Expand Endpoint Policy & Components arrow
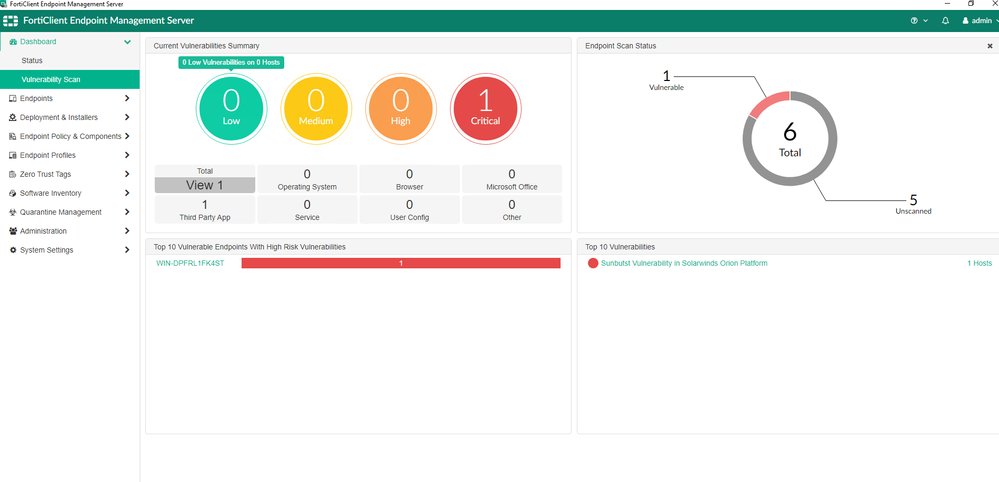The height and width of the screenshot is (482, 999). tap(127, 136)
